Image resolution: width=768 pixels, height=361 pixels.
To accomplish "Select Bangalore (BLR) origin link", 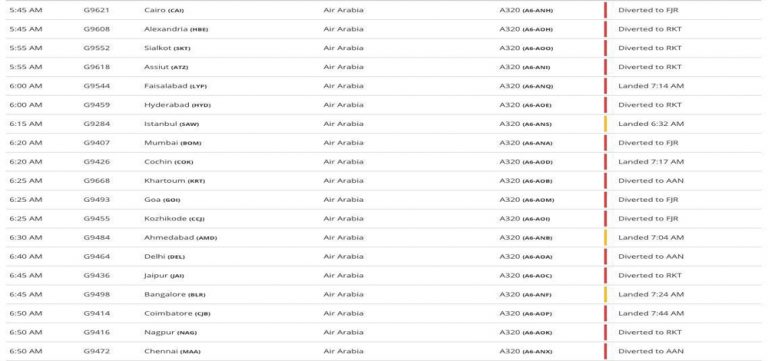I will pos(175,294).
